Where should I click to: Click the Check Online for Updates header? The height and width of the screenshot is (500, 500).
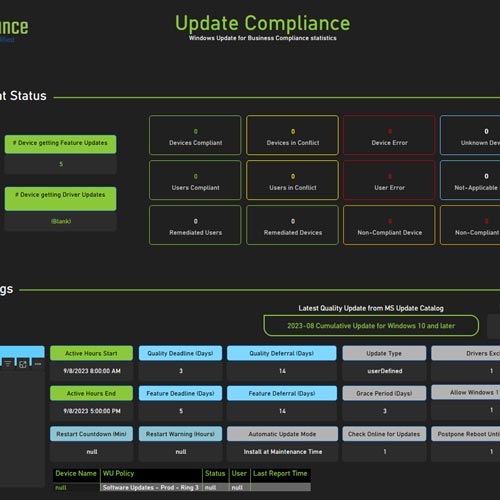pyautogui.click(x=384, y=434)
